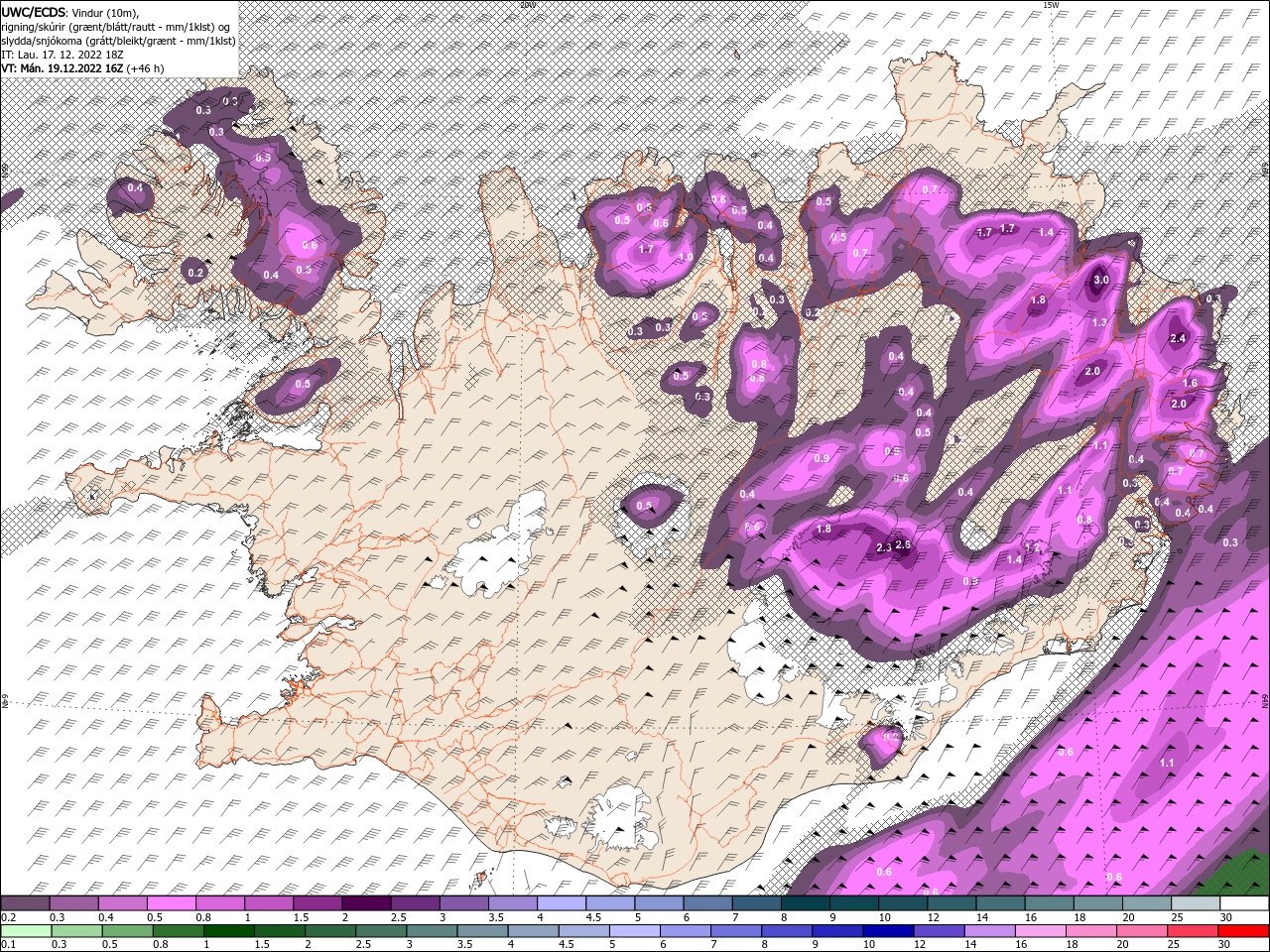Click the '2.3' snowfall value on the map
The height and width of the screenshot is (952, 1270).
884,547
